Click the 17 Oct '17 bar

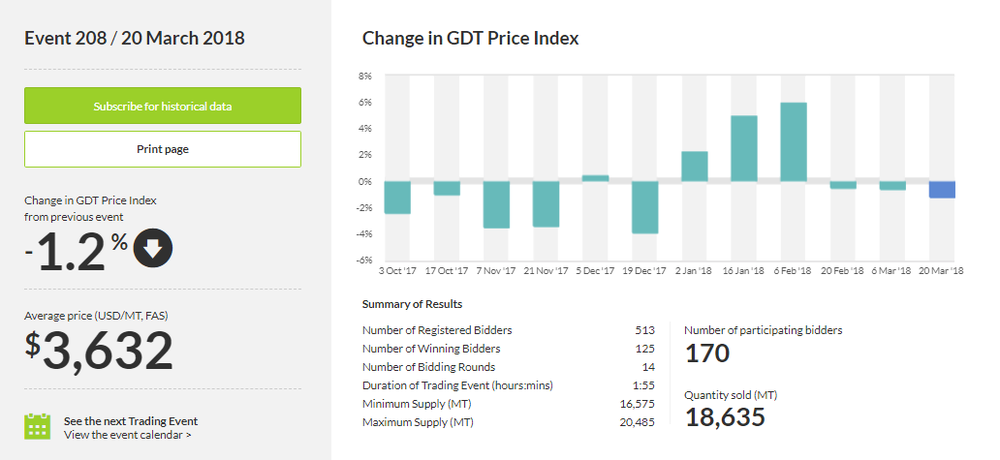(447, 188)
